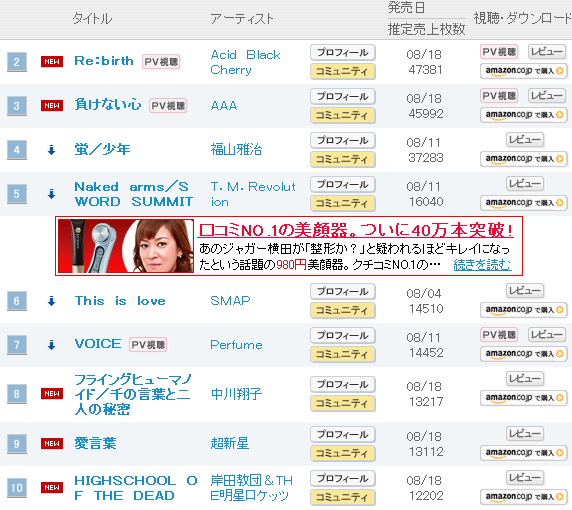Screen dimensions: 572x510
Task: Click the rank 5 number icon
Action: (x=17, y=194)
